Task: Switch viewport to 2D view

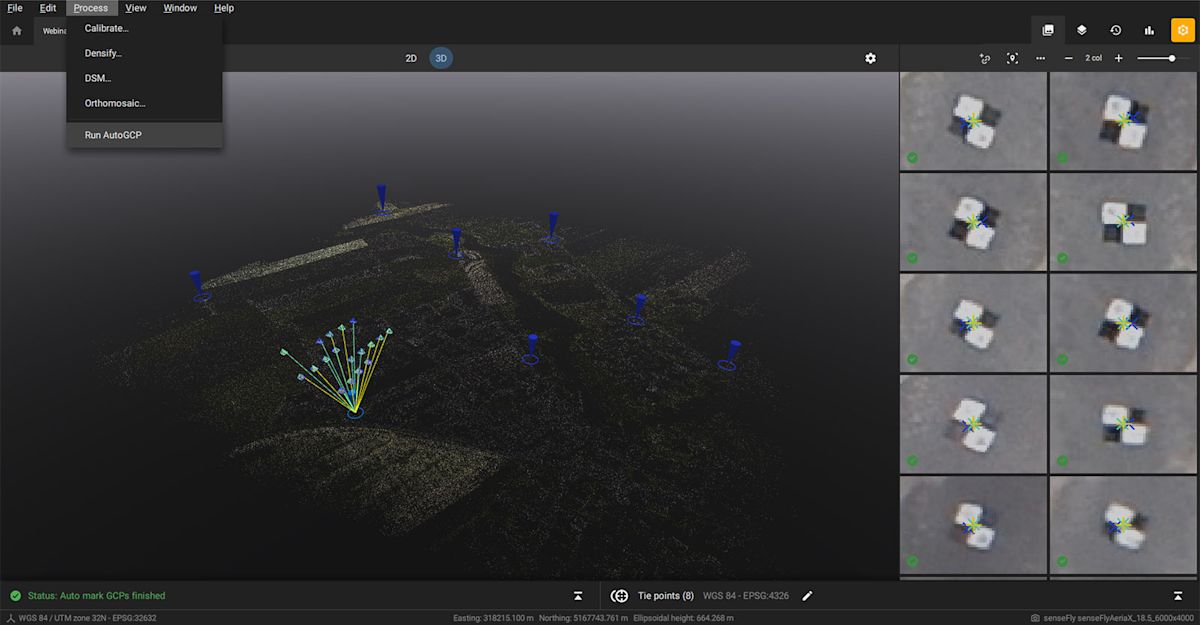Action: [410, 58]
